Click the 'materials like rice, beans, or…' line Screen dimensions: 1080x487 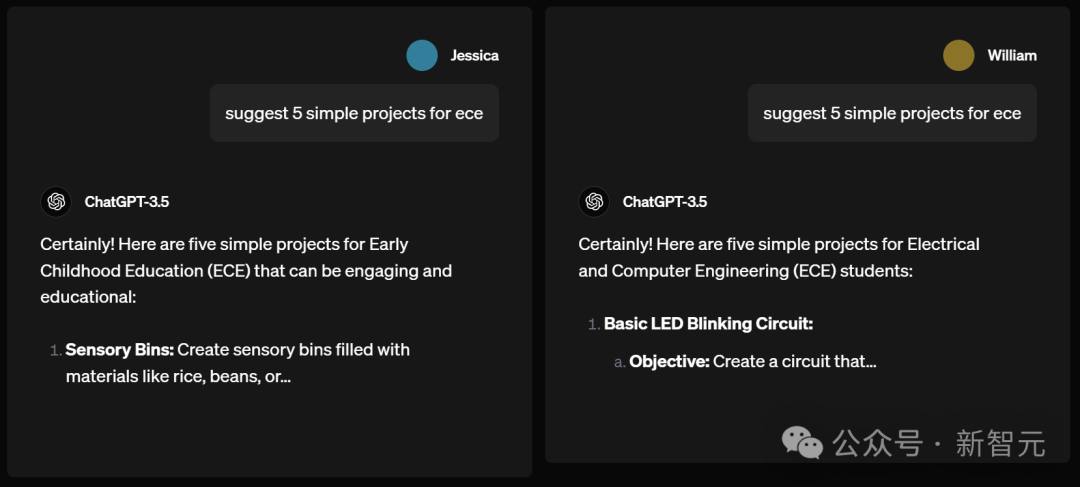click(x=178, y=377)
